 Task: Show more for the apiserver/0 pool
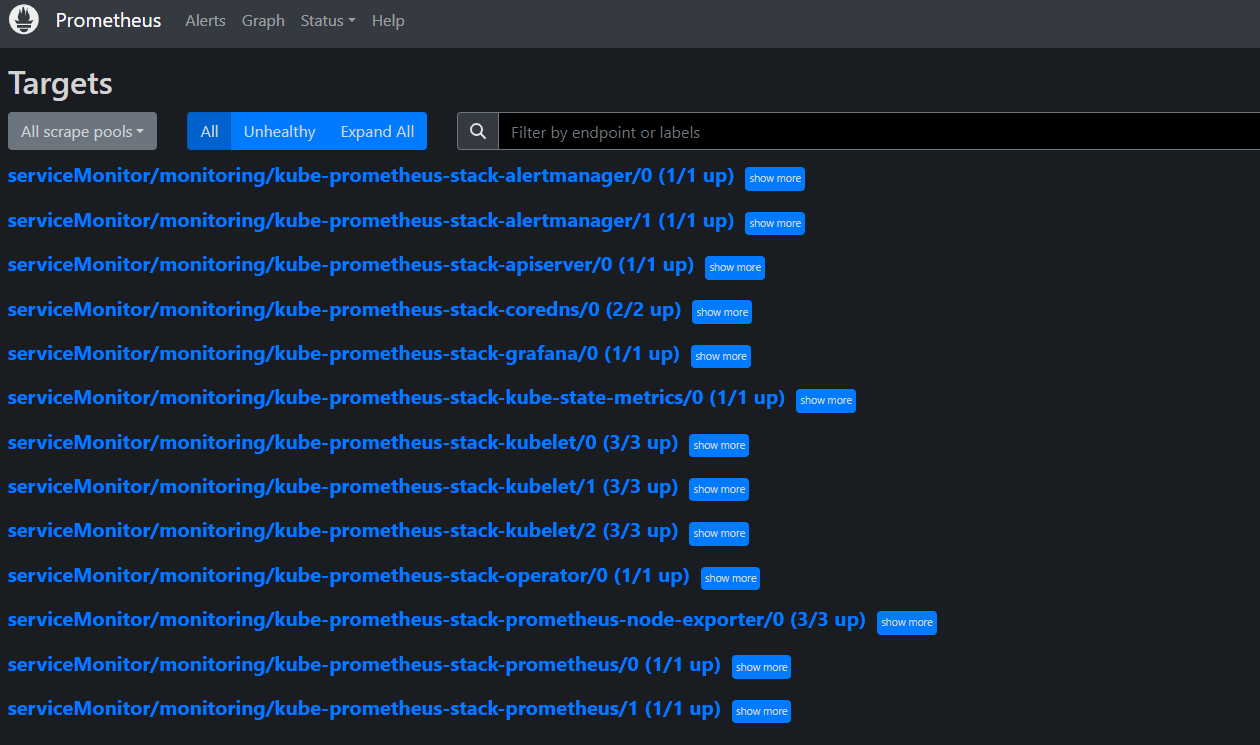coord(735,268)
